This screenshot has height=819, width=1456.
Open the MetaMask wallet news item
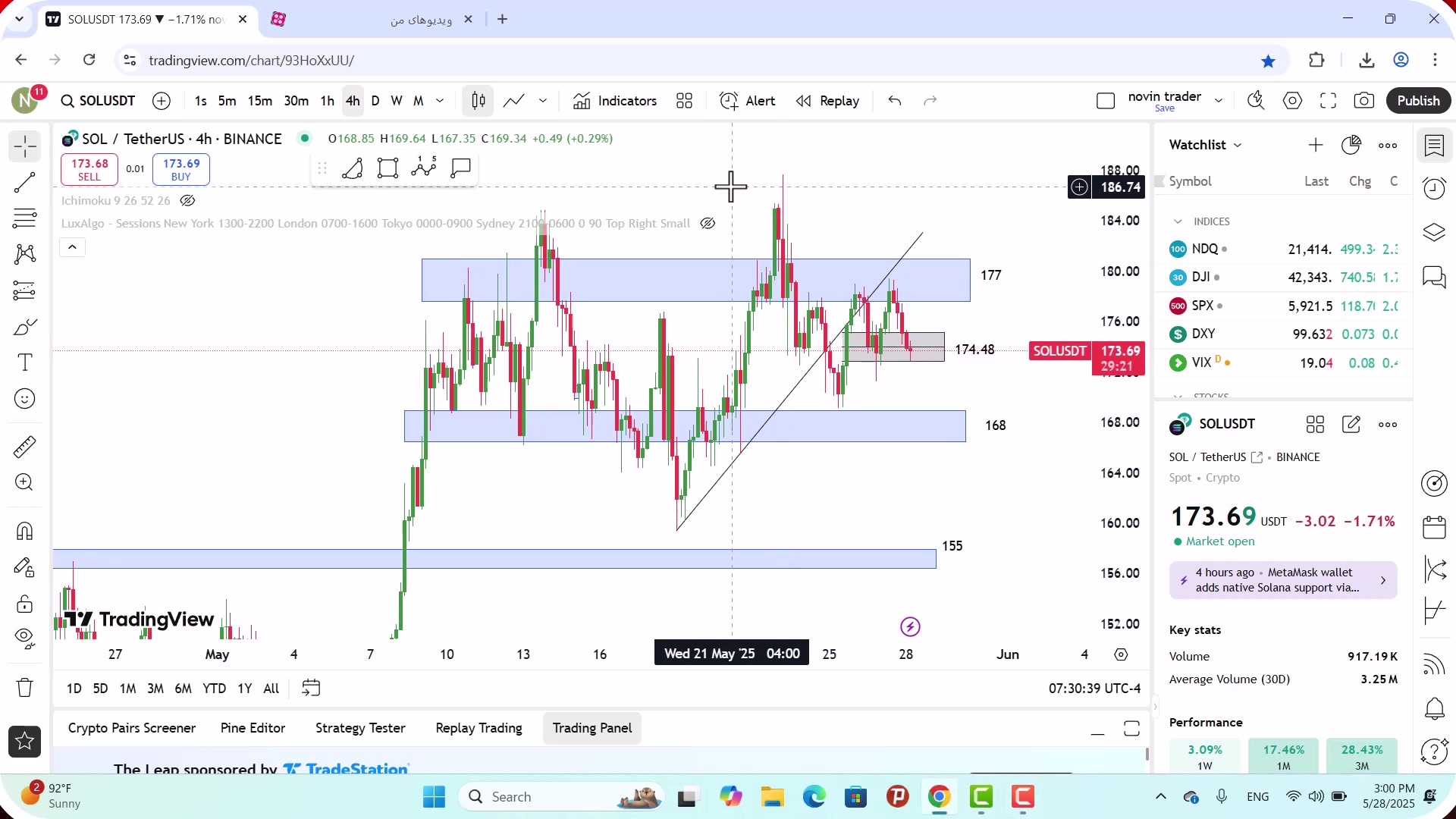[x=1283, y=580]
